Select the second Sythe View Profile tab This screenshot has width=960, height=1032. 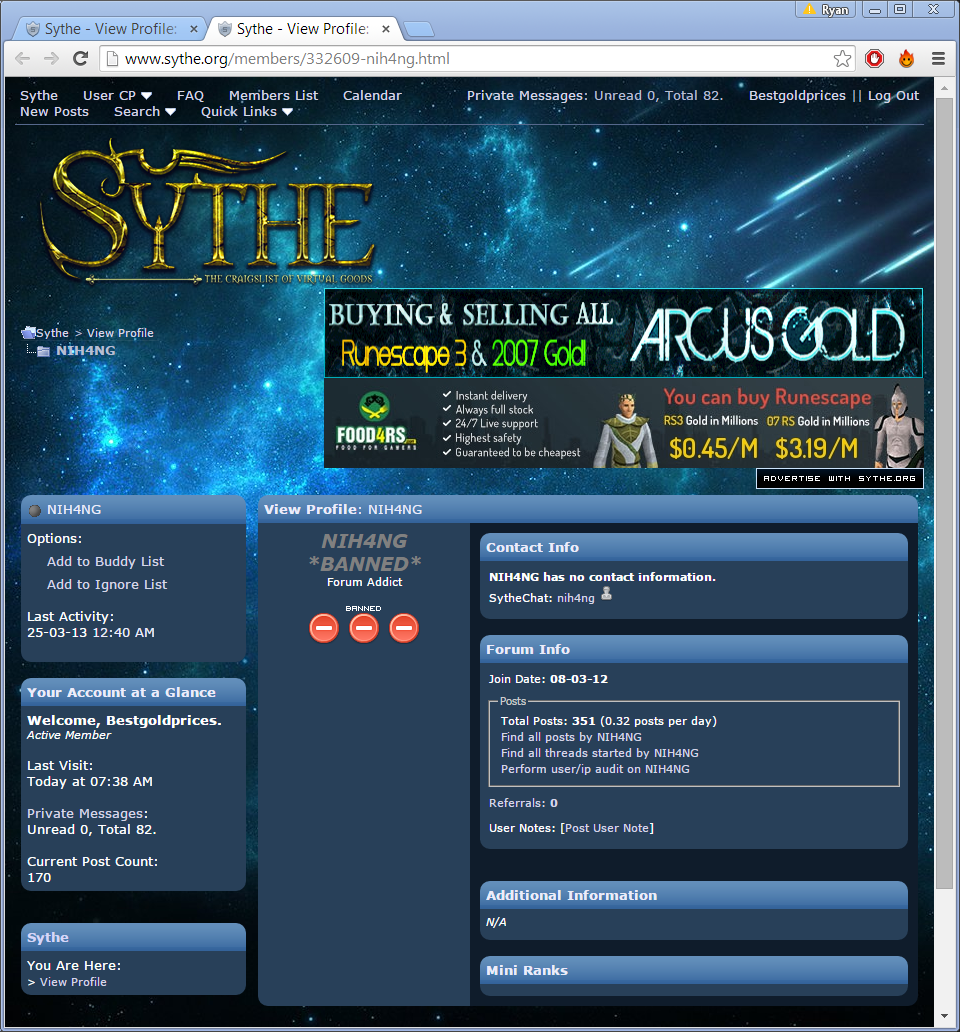pyautogui.click(x=301, y=29)
